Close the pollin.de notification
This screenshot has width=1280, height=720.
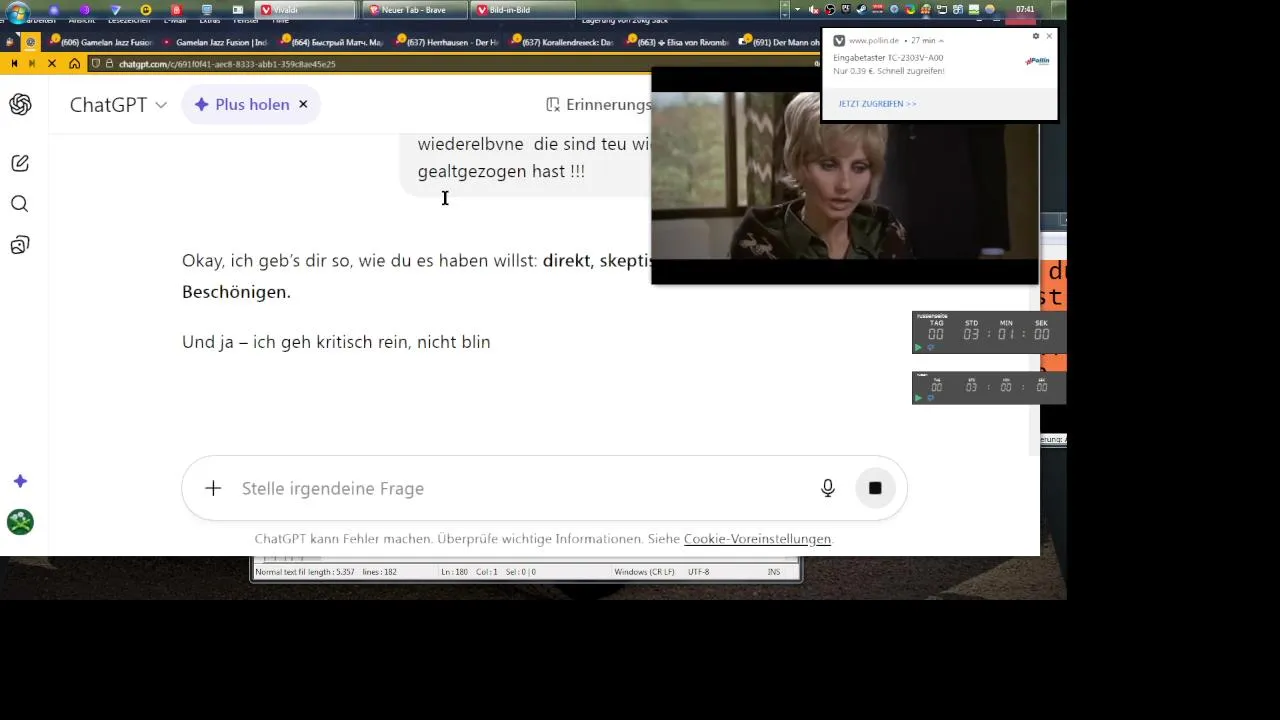(1049, 36)
